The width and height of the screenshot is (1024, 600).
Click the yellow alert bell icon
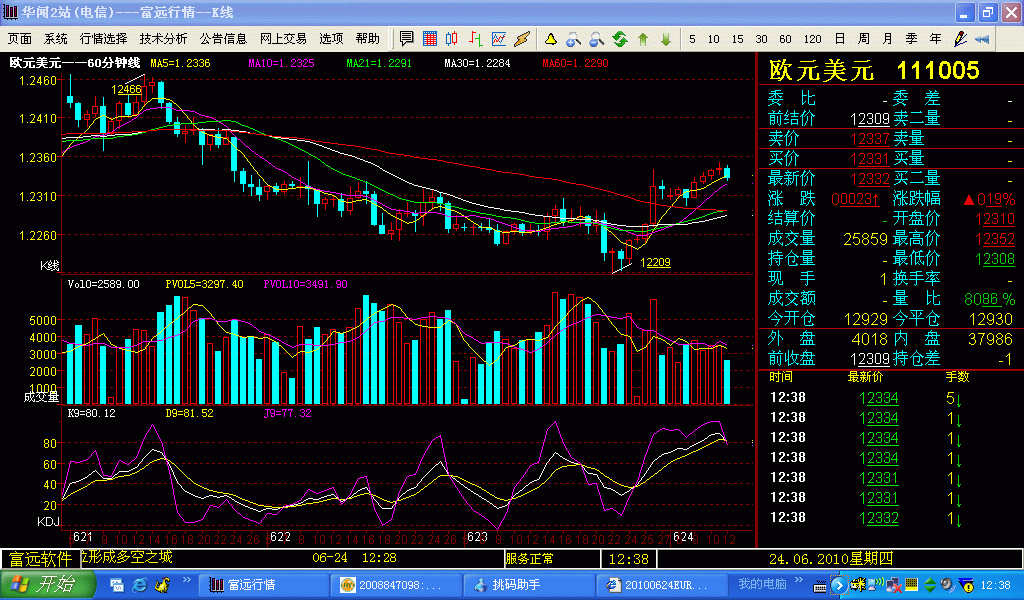(x=551, y=39)
